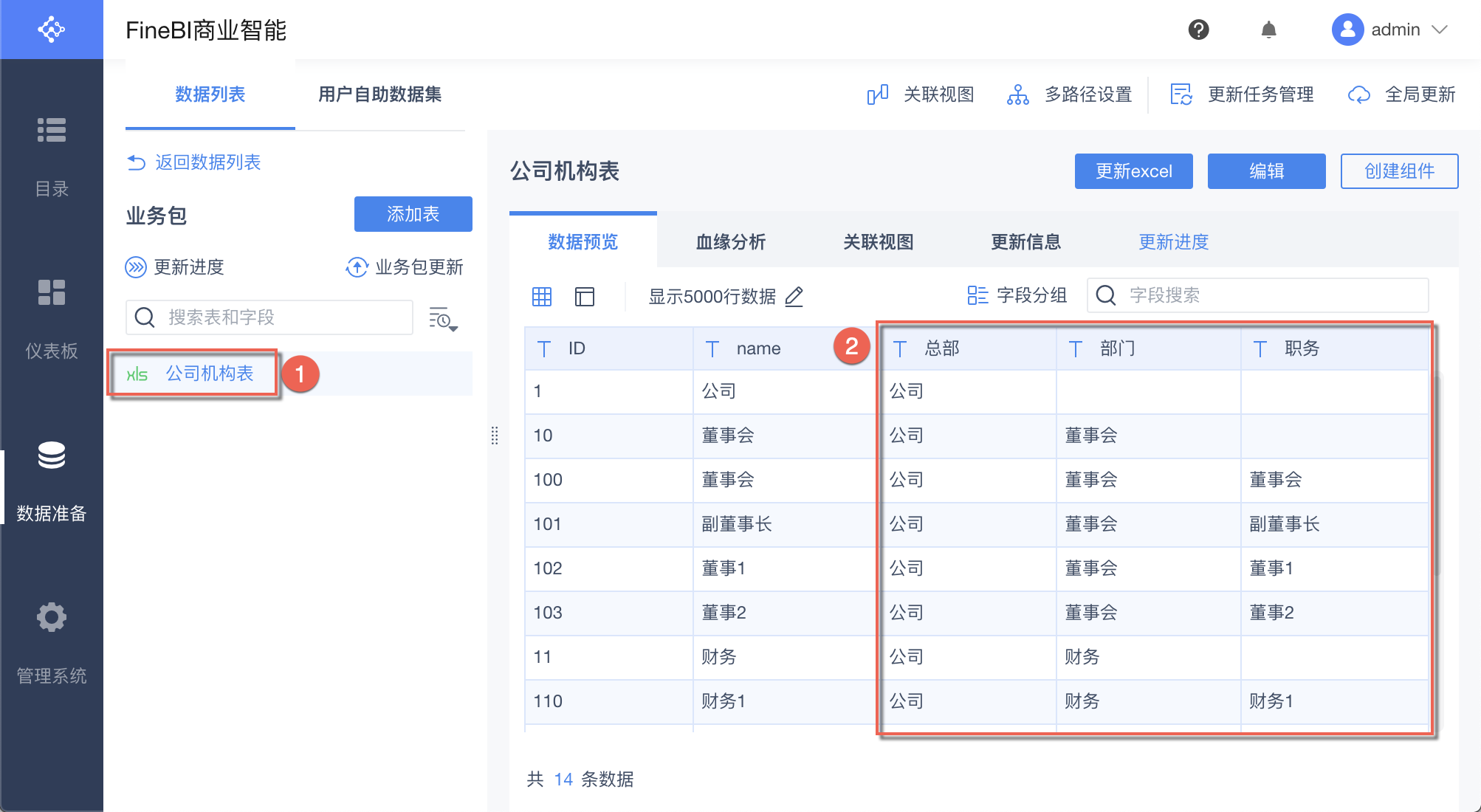Open 管理系统 gear icon in sidebar
Image resolution: width=1481 pixels, height=812 pixels.
(x=52, y=617)
